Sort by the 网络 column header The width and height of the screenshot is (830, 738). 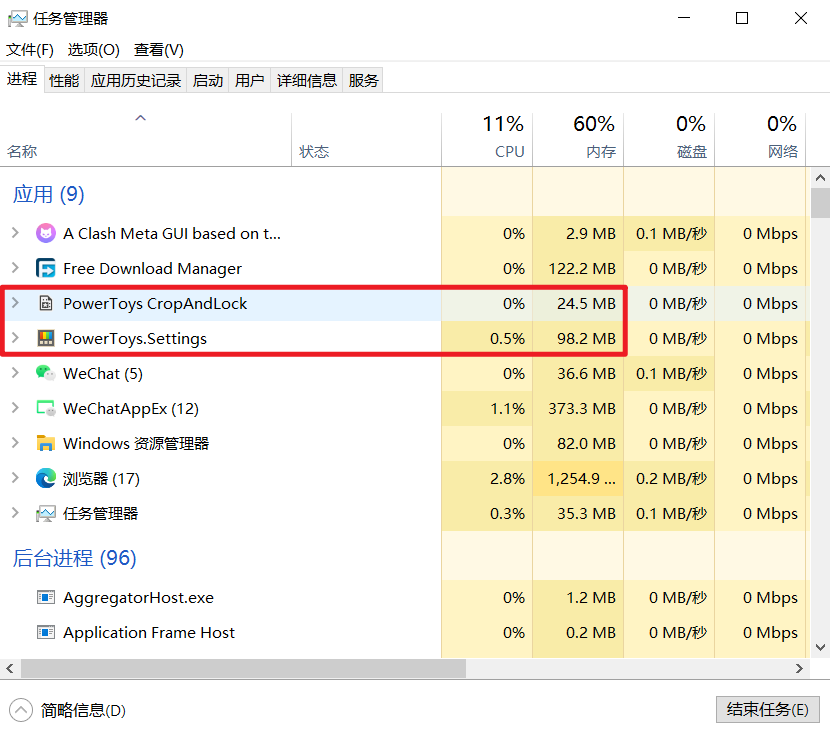click(760, 140)
